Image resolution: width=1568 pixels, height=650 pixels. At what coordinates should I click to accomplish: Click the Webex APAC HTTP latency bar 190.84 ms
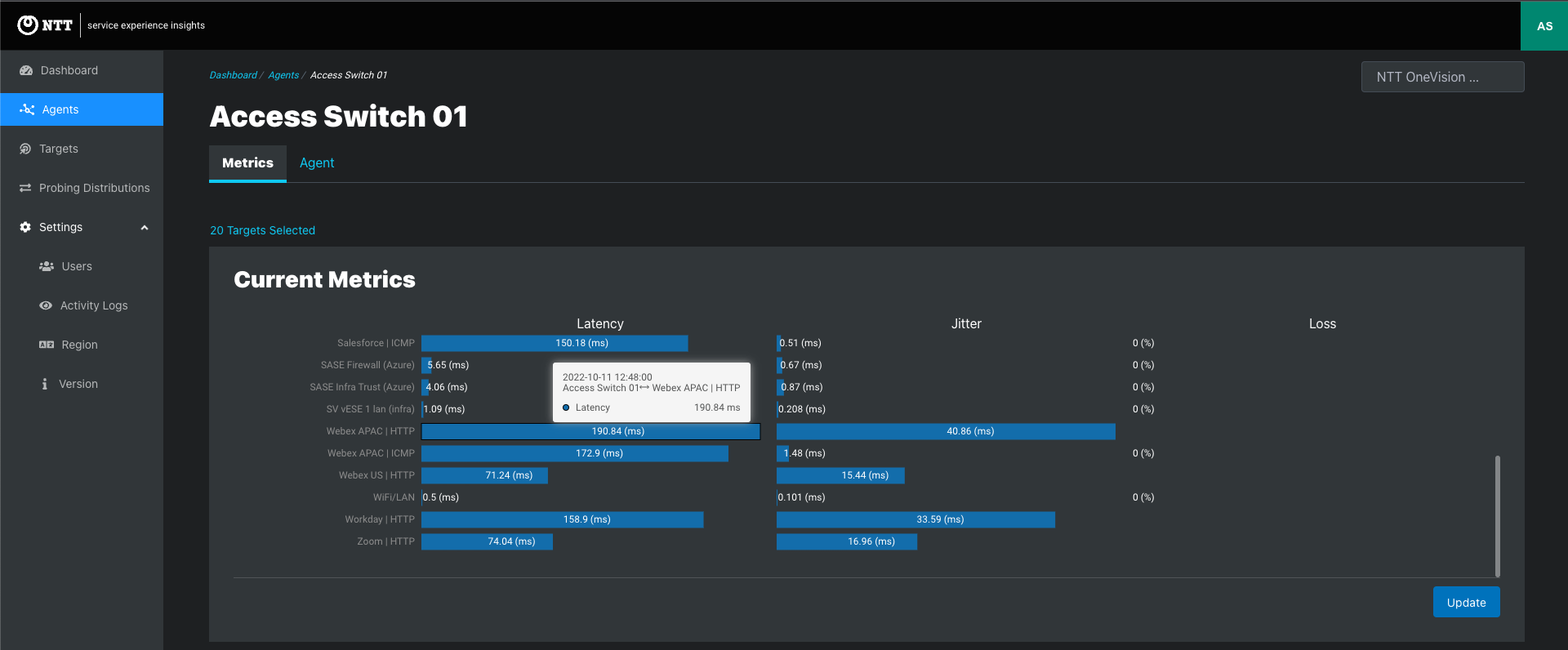point(590,431)
